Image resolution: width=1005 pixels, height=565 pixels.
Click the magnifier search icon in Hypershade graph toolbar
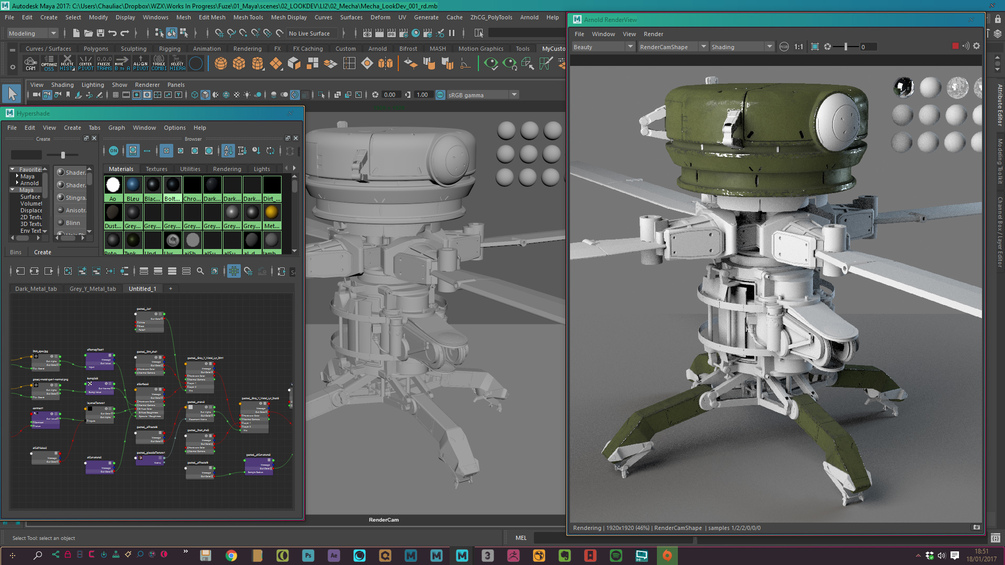pyautogui.click(x=200, y=271)
